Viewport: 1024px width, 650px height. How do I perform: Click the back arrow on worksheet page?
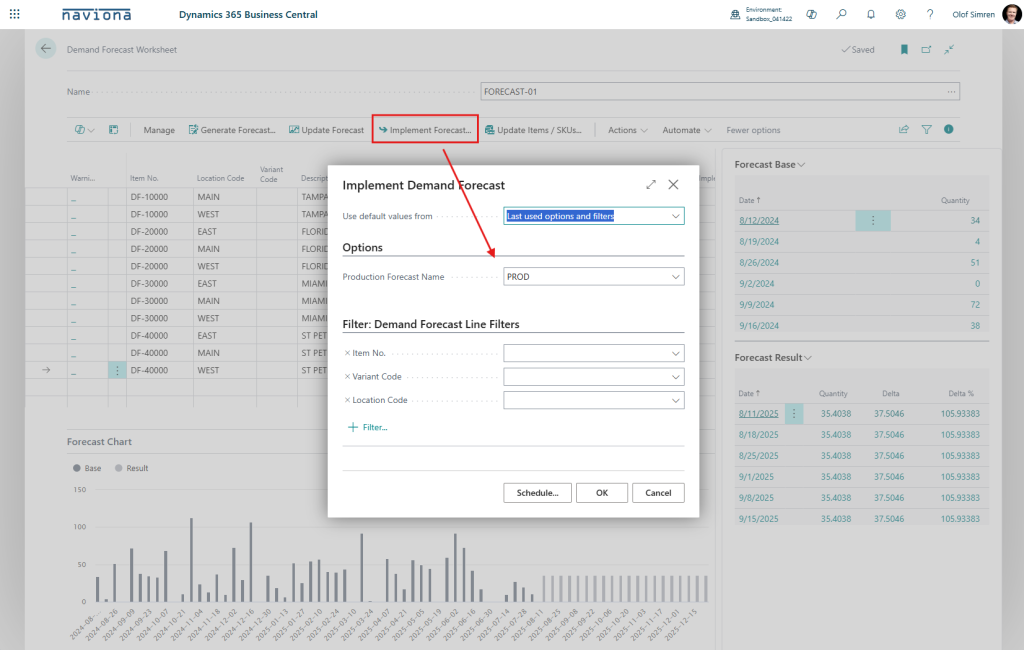click(x=45, y=49)
